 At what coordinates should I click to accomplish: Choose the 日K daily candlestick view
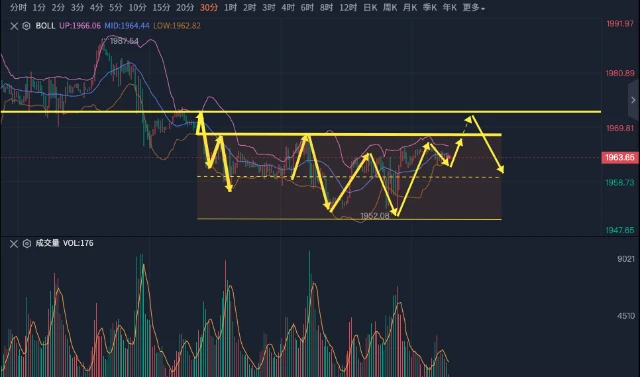coord(370,8)
